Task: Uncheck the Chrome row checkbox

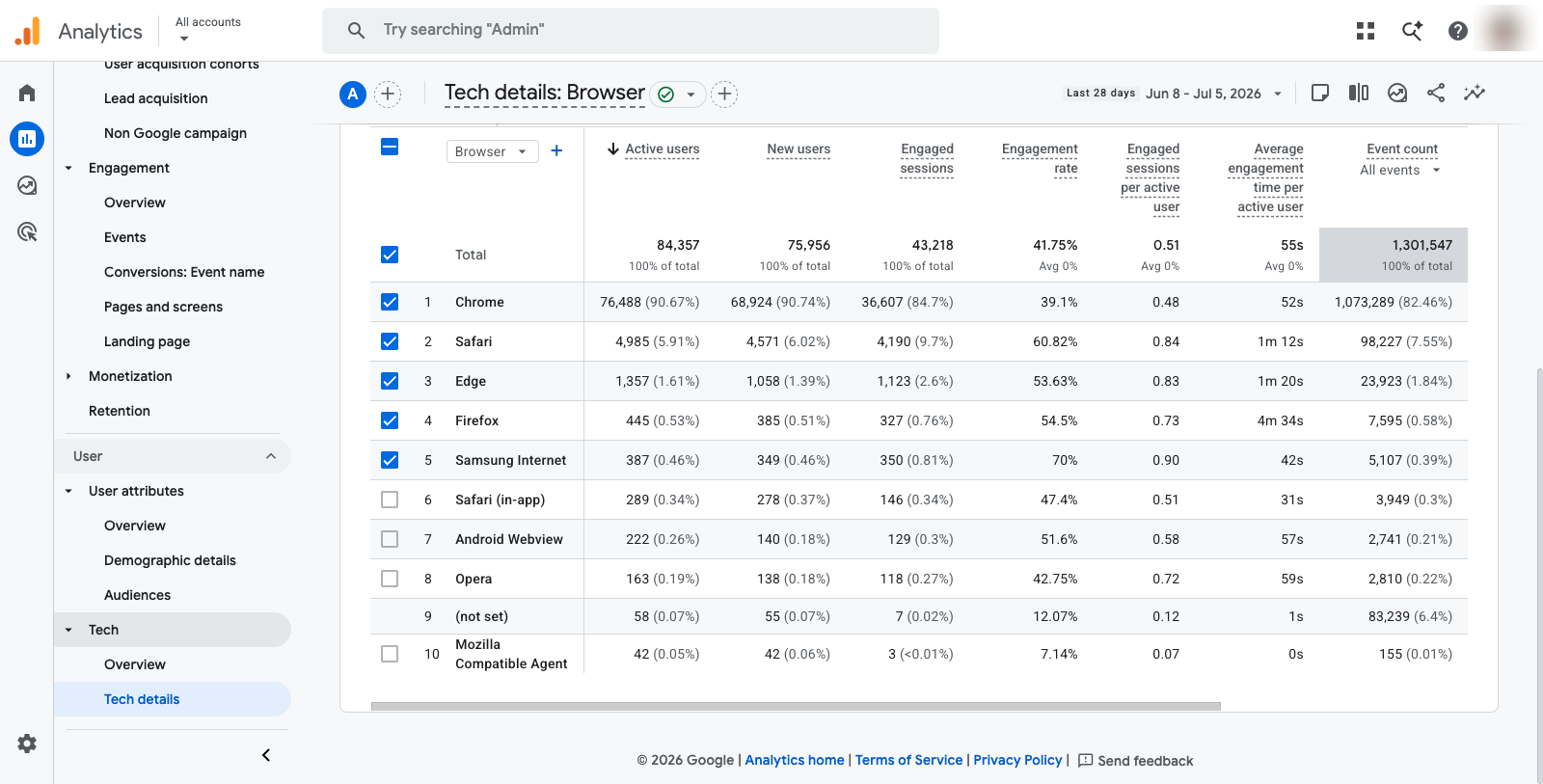Action: [390, 302]
